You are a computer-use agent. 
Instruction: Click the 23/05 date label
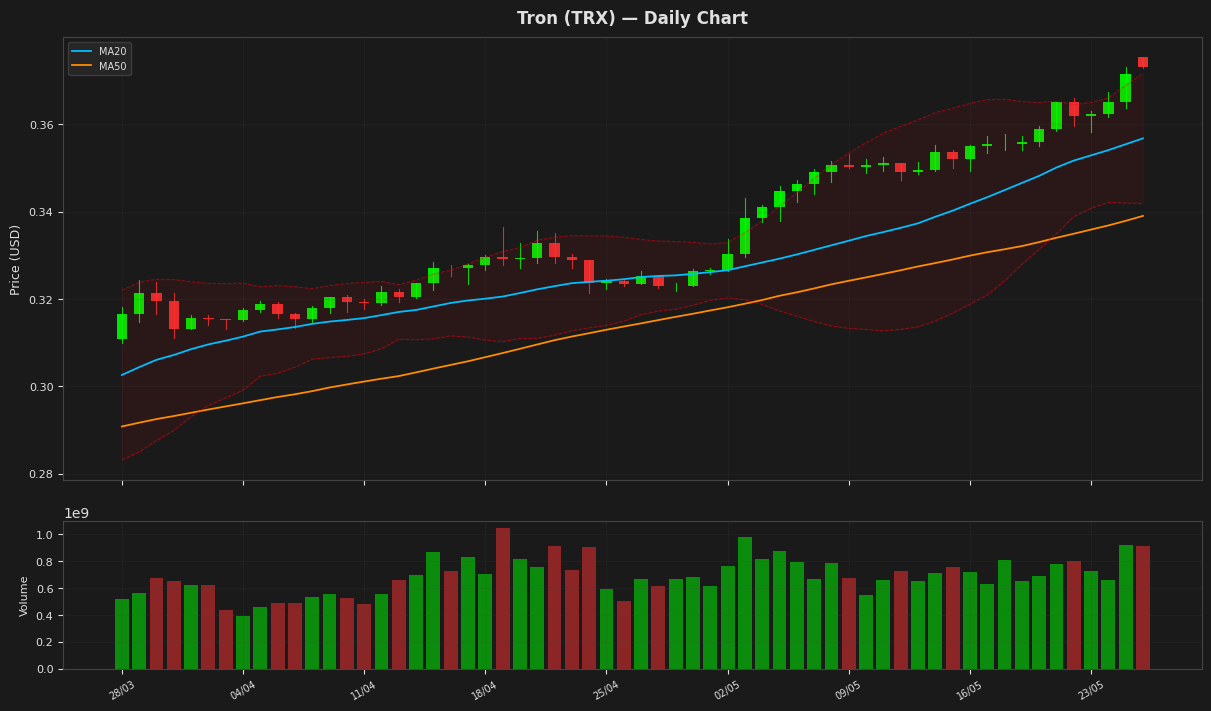(x=1091, y=690)
